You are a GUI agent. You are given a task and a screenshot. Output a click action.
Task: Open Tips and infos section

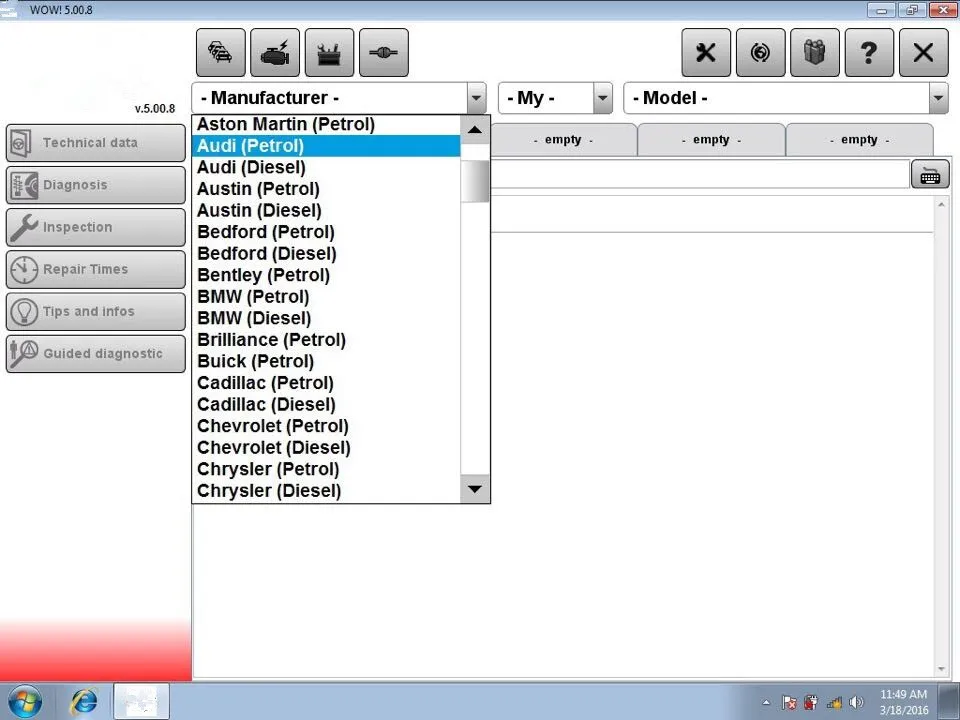pyautogui.click(x=96, y=312)
